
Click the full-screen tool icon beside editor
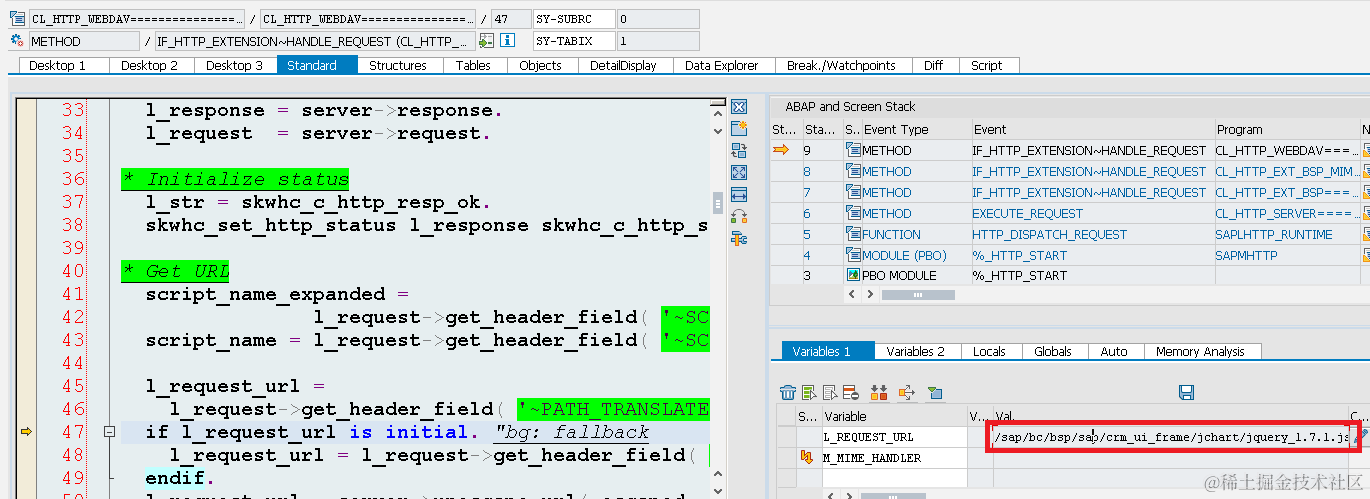[739, 173]
